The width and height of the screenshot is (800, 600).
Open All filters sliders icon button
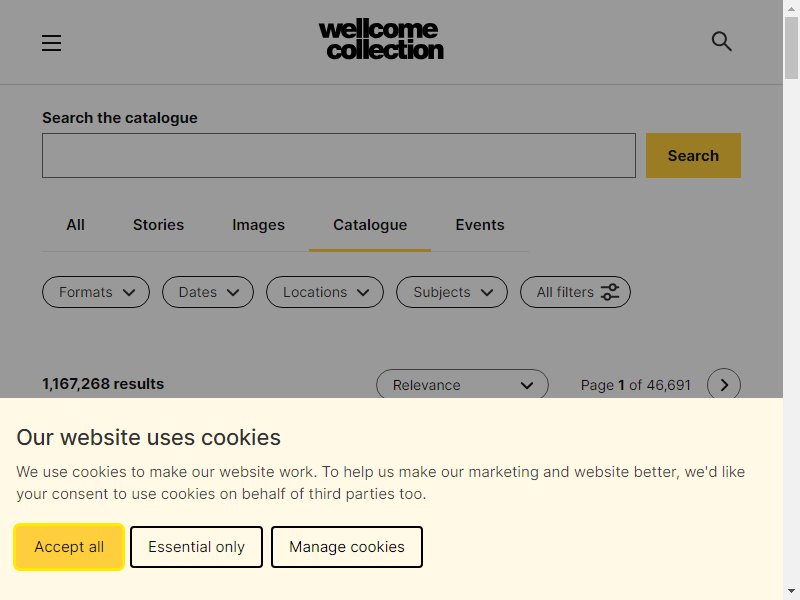(x=575, y=292)
